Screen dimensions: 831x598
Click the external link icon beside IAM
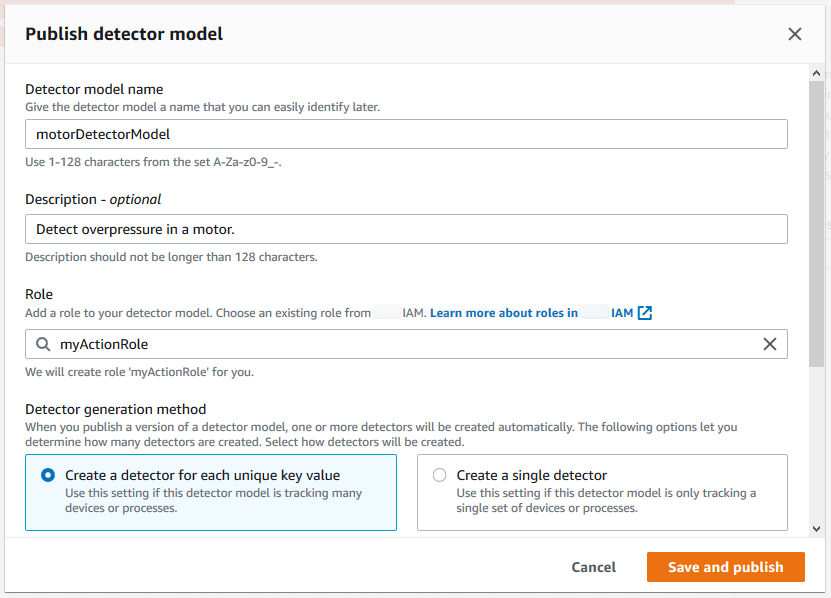(x=645, y=313)
